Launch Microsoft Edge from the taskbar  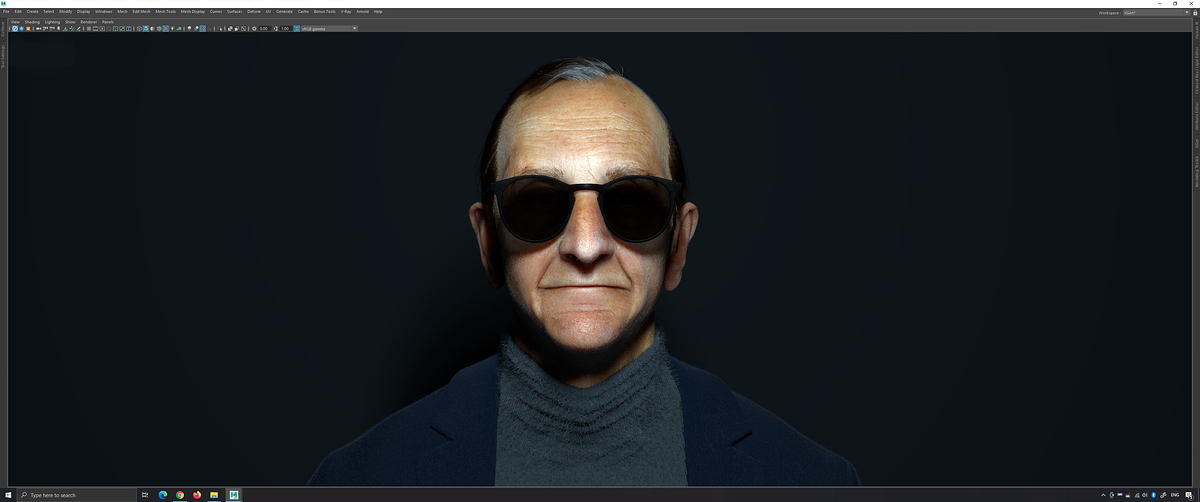click(162, 495)
